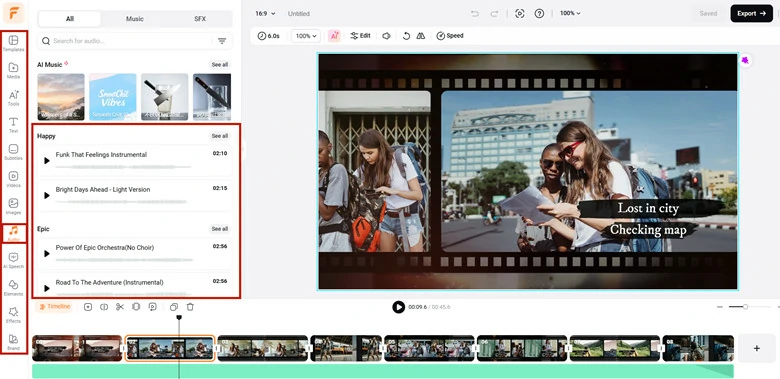Click the Saved status button
The height and width of the screenshot is (379, 780).
point(708,13)
